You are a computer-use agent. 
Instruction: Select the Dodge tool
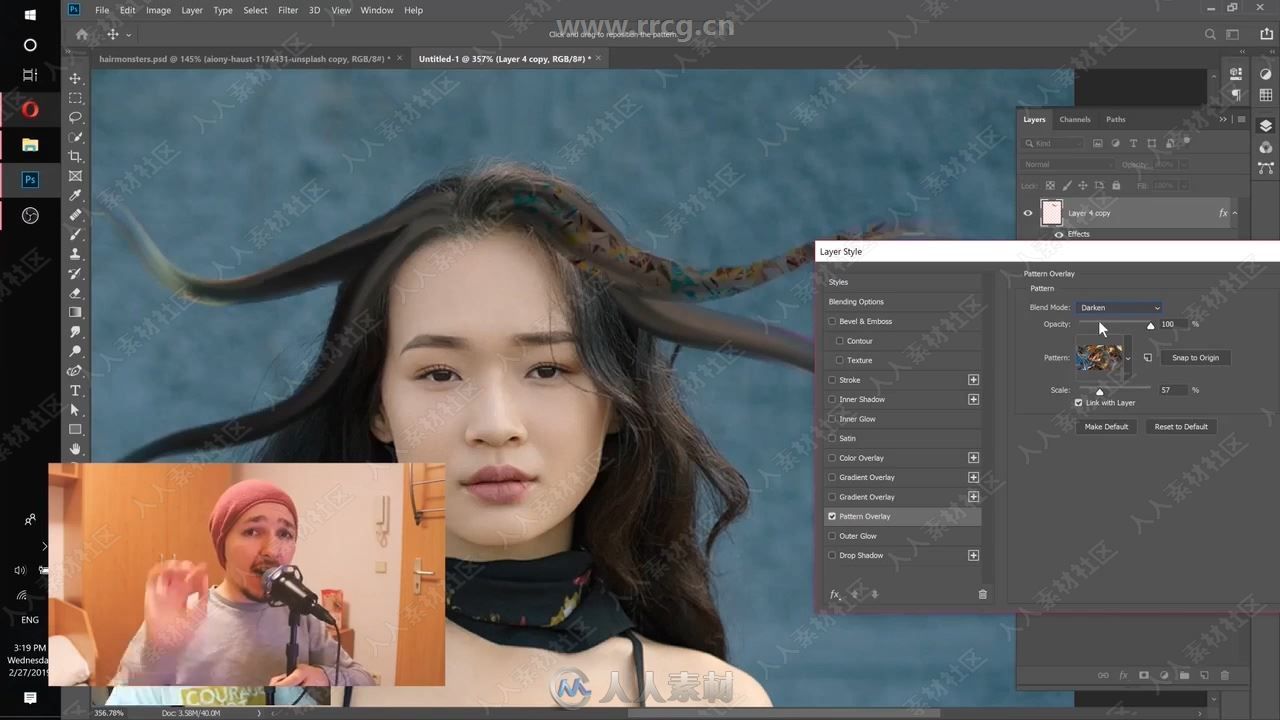75,351
